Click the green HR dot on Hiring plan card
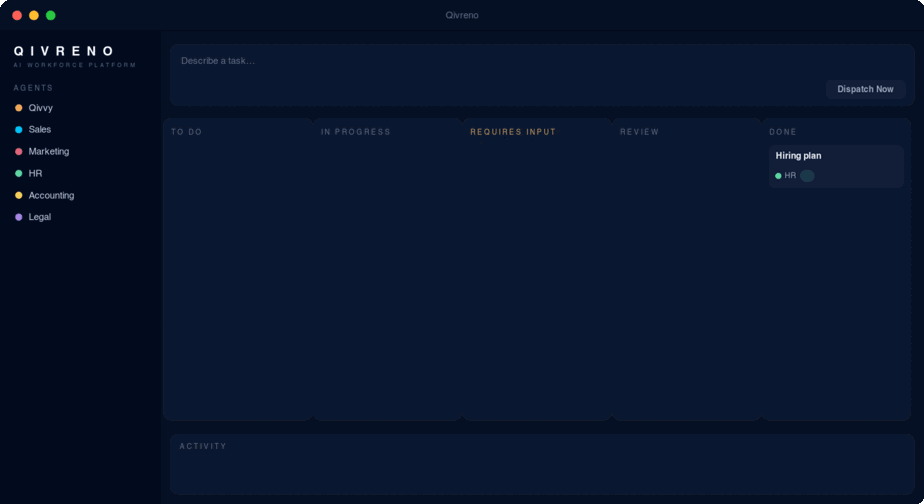924x504 pixels. coord(778,176)
